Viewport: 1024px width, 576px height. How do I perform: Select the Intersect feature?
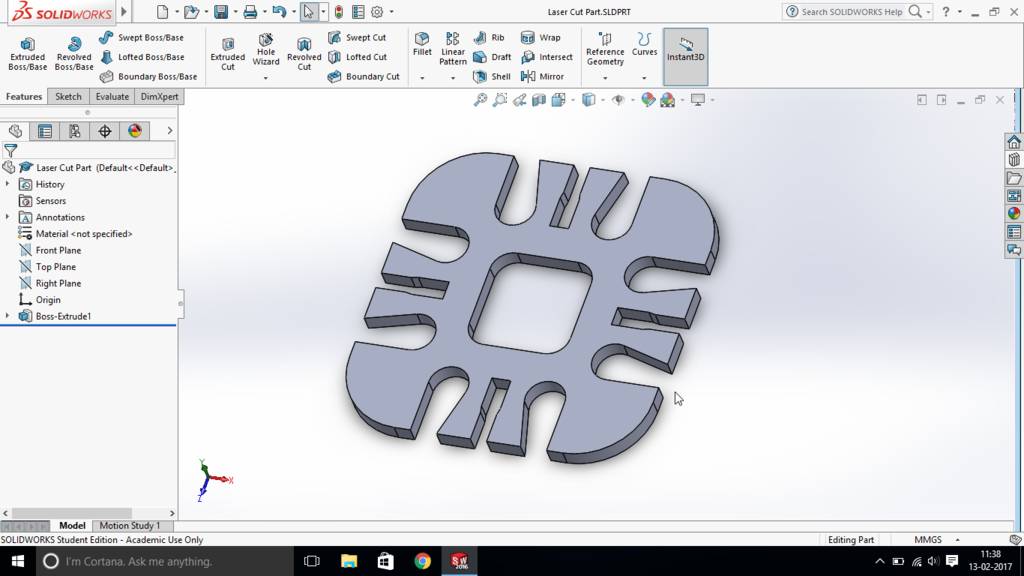click(547, 57)
